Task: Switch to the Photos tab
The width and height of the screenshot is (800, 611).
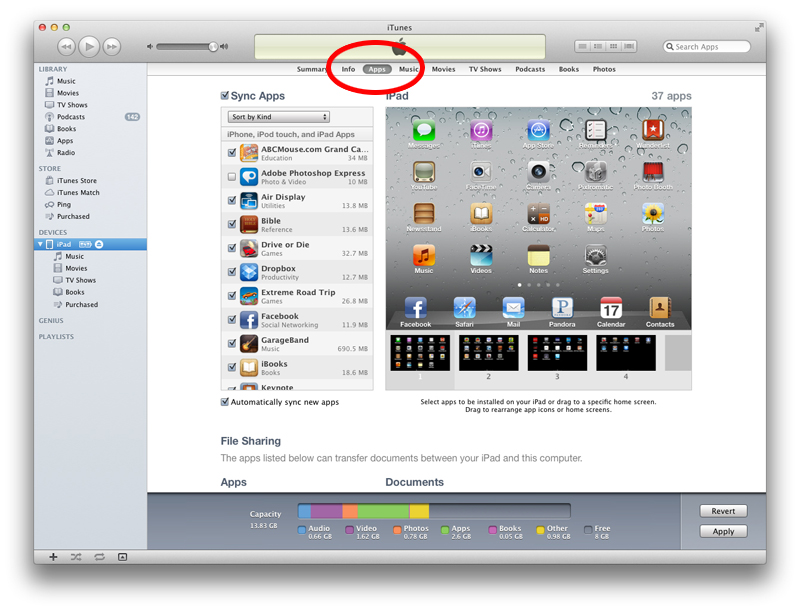Action: 604,69
